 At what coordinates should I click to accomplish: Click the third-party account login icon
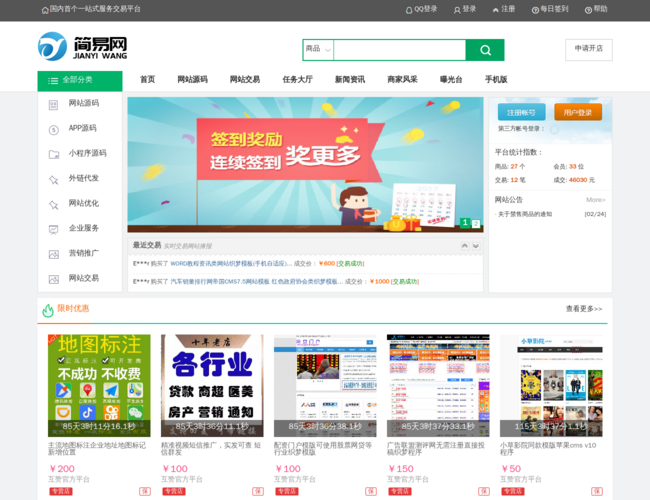point(554,130)
